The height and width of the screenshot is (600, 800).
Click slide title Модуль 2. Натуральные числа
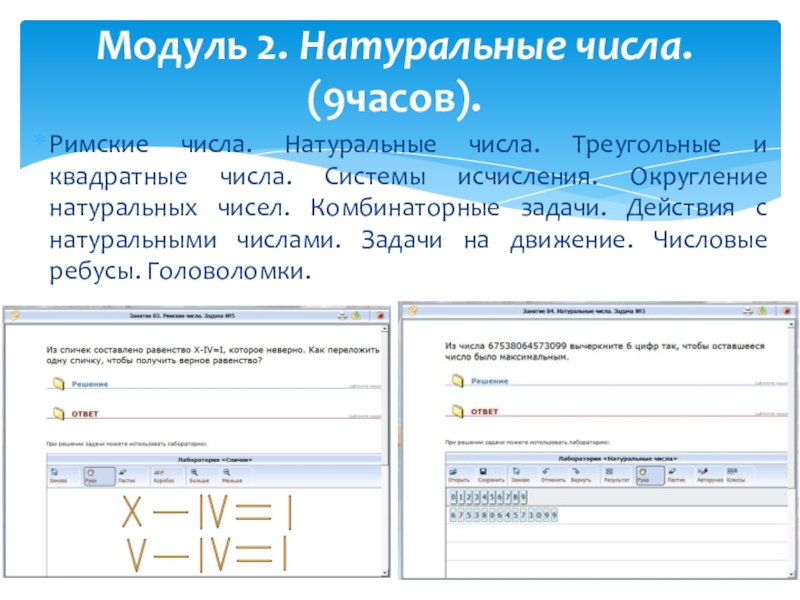click(394, 46)
